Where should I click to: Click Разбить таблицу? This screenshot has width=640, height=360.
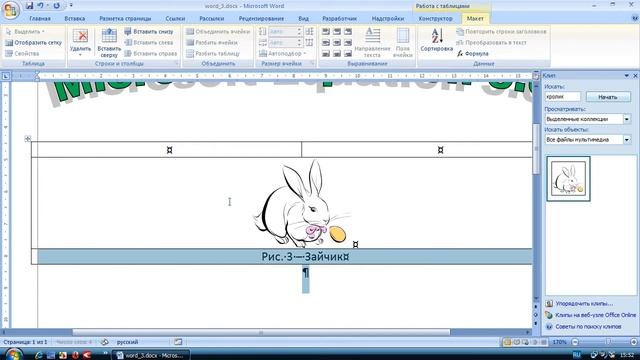tap(213, 53)
